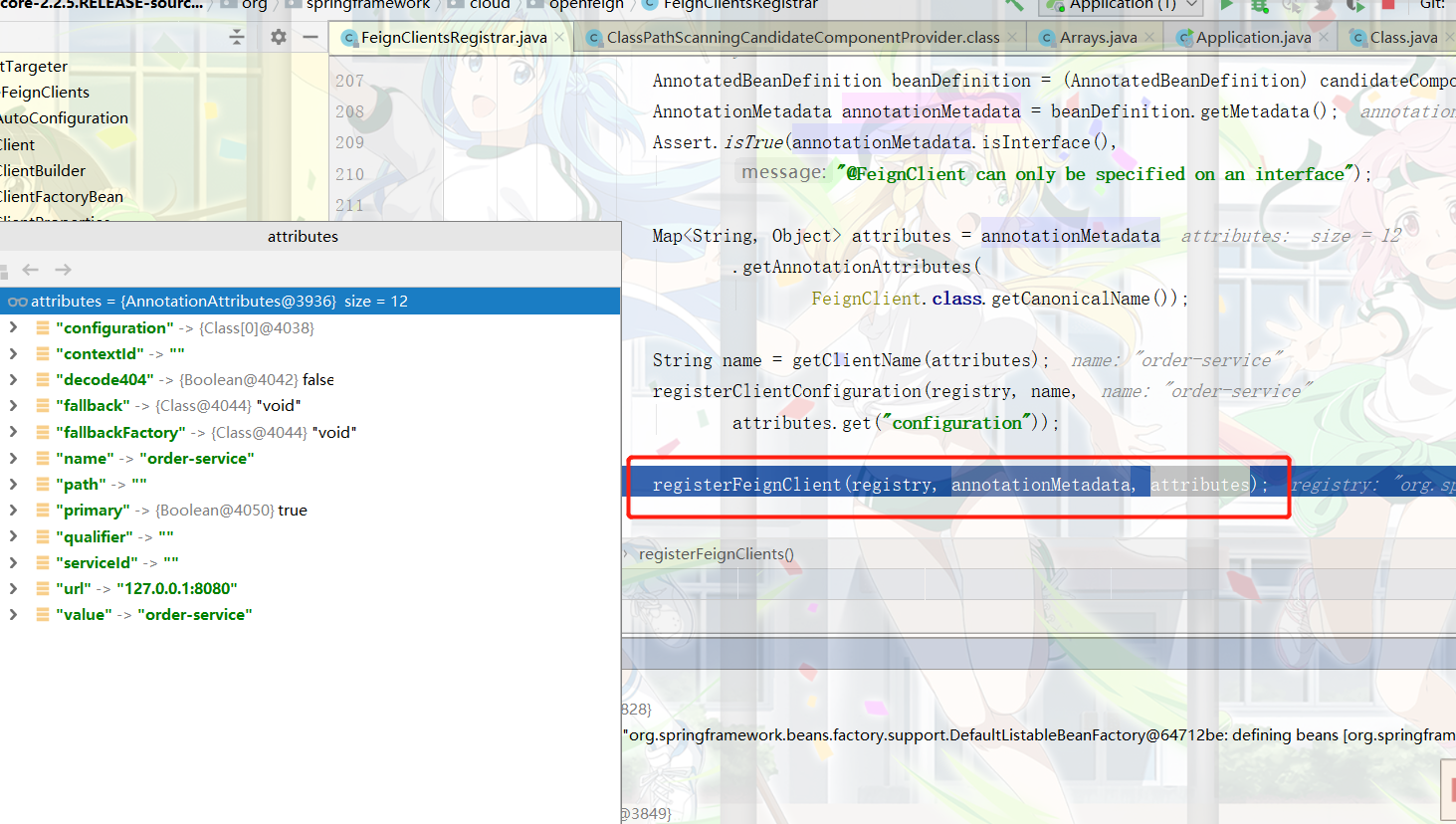Image resolution: width=1456 pixels, height=824 pixels.
Task: Click the field icon next to "primary"
Action: pyautogui.click(x=43, y=510)
